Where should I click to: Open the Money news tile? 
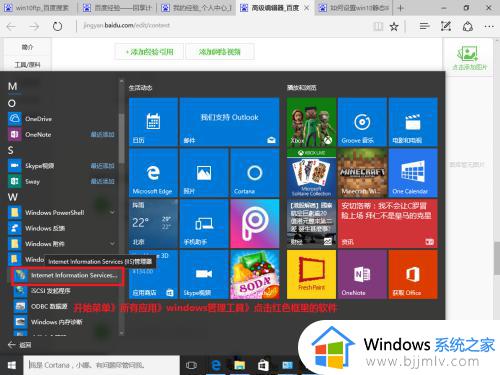(x=311, y=224)
